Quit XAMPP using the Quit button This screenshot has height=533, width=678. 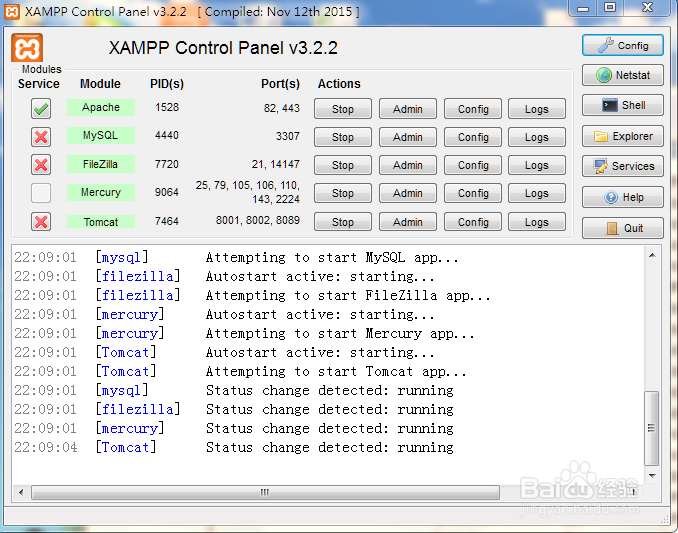pos(623,228)
